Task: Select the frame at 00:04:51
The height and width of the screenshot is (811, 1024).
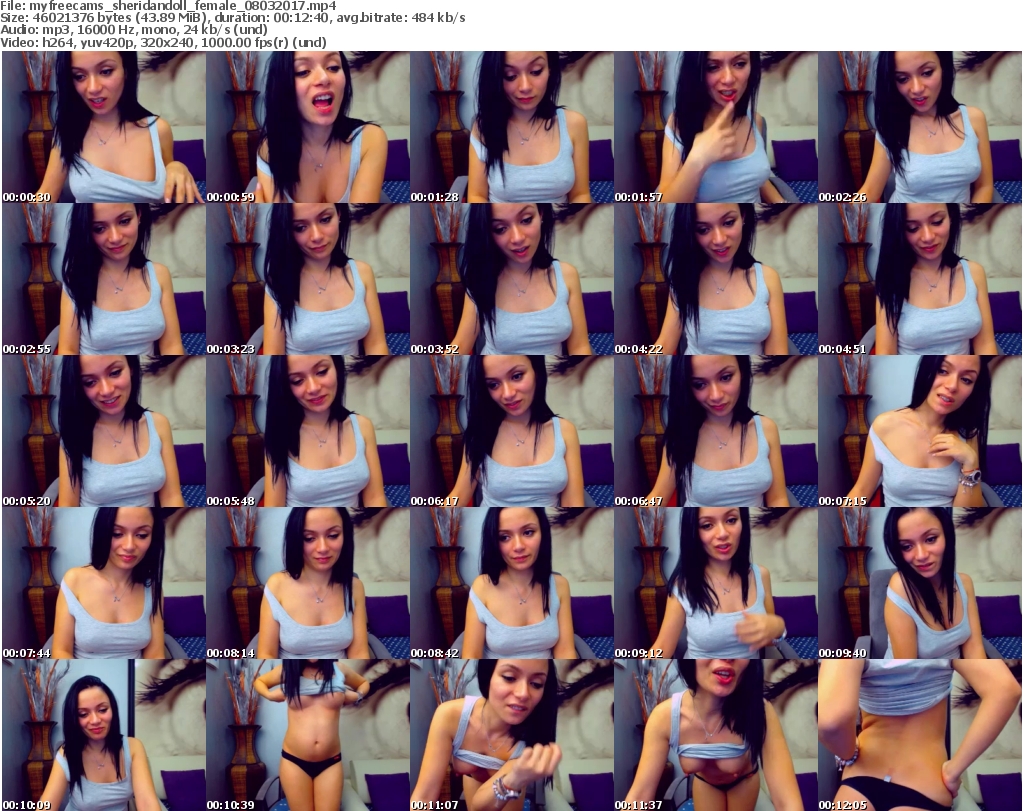Action: (x=920, y=279)
